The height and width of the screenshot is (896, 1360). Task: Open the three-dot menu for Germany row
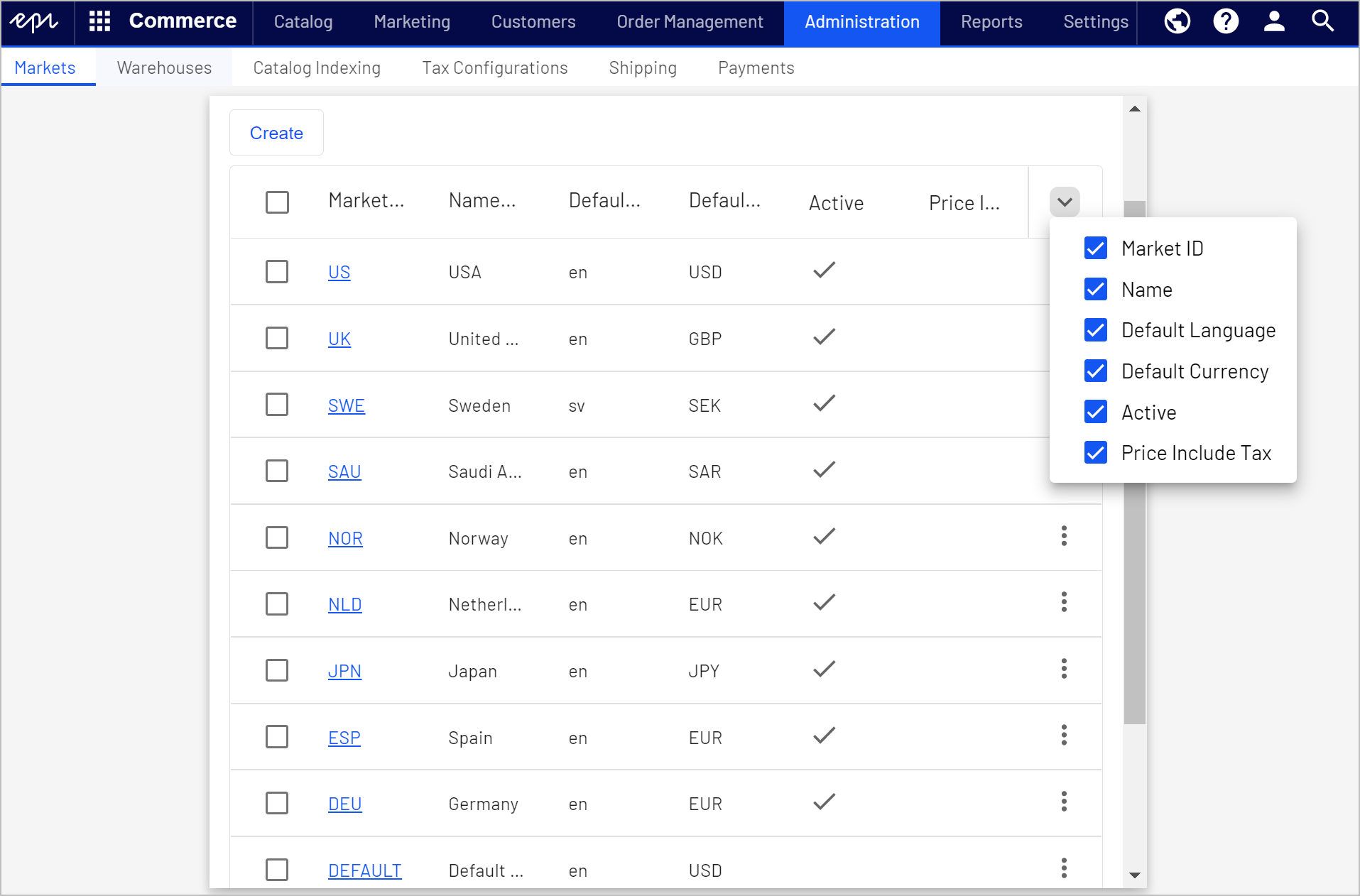pyautogui.click(x=1064, y=802)
